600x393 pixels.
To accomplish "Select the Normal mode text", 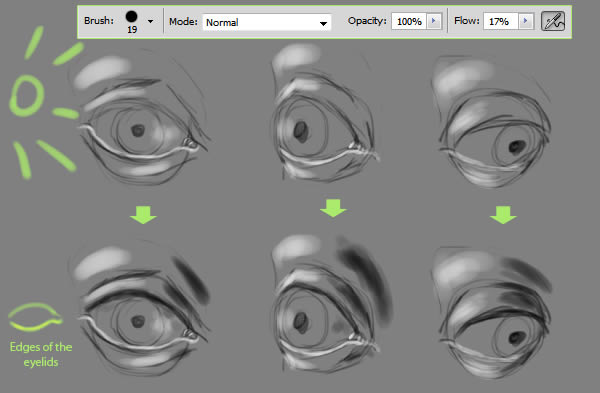I will [222, 23].
